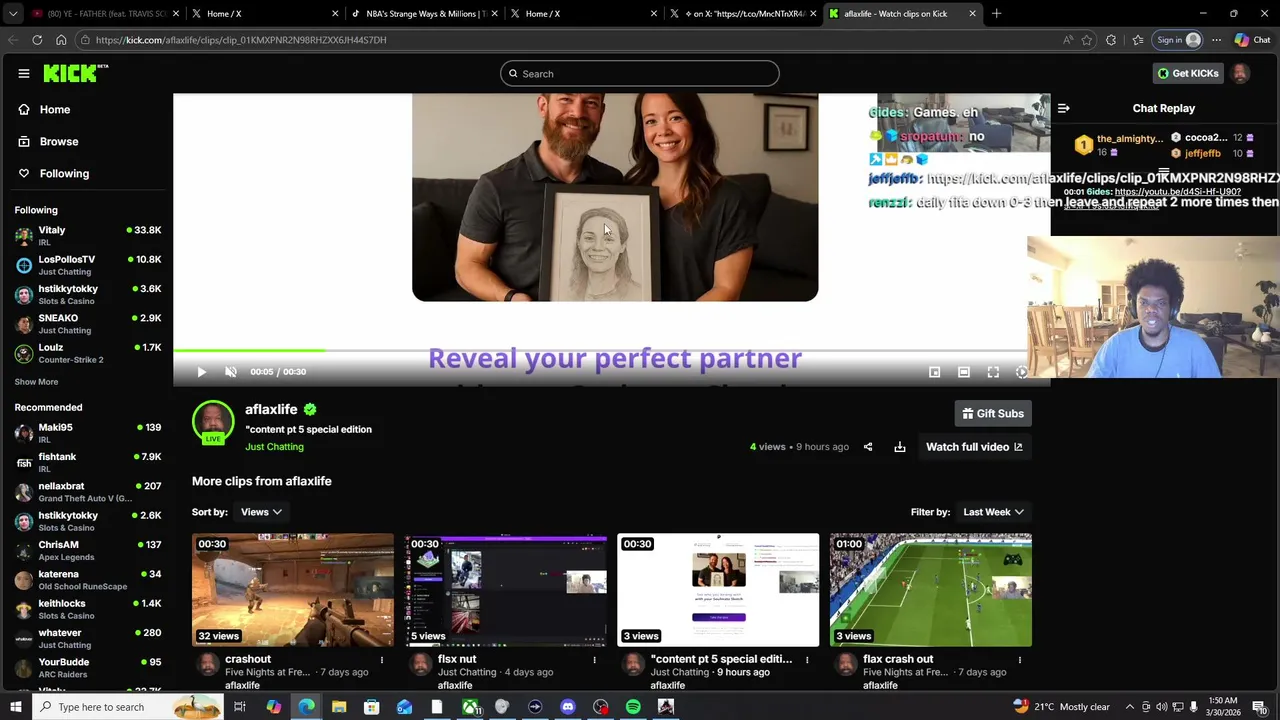The width and height of the screenshot is (1280, 720).
Task: Click browser Sign in button
Action: pyautogui.click(x=1178, y=40)
